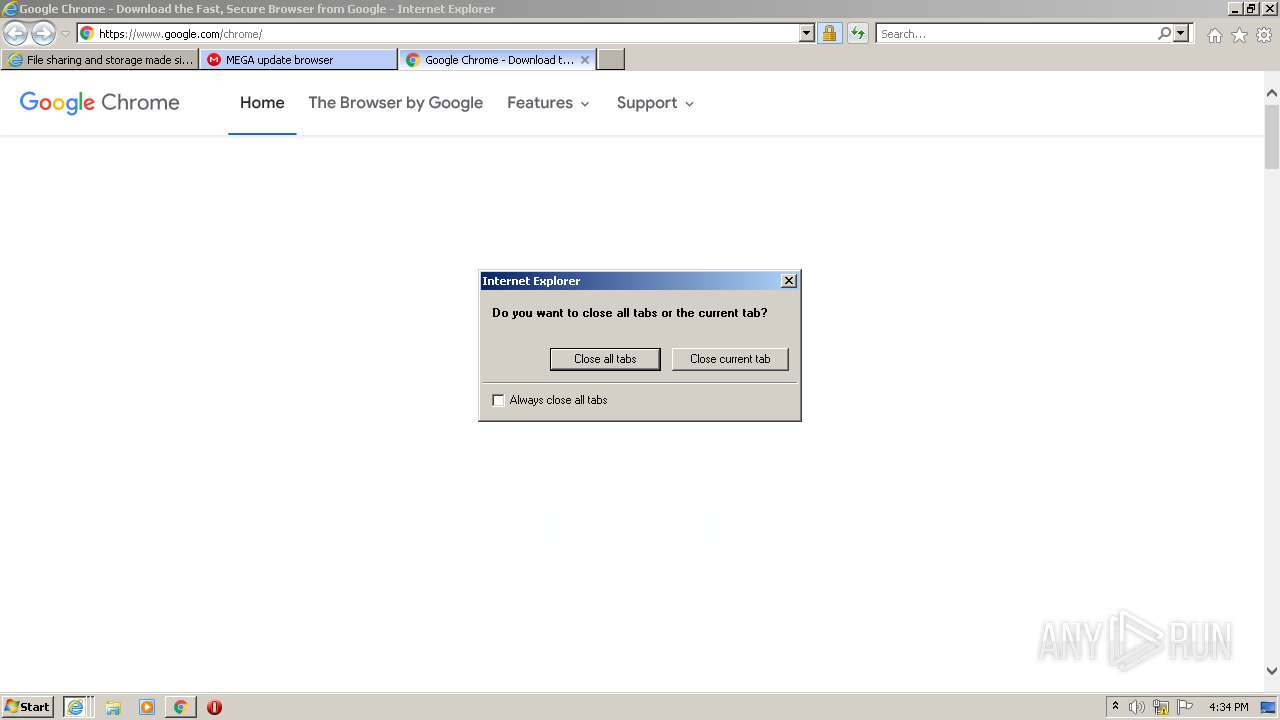Viewport: 1280px width, 720px height.
Task: Click the red Opera-style taskbar icon
Action: [x=214, y=707]
